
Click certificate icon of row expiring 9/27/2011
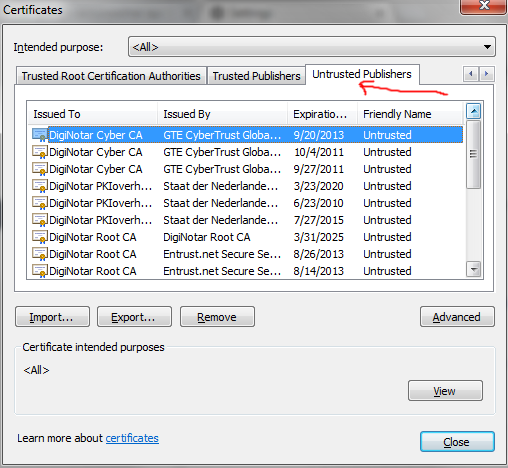[40, 169]
